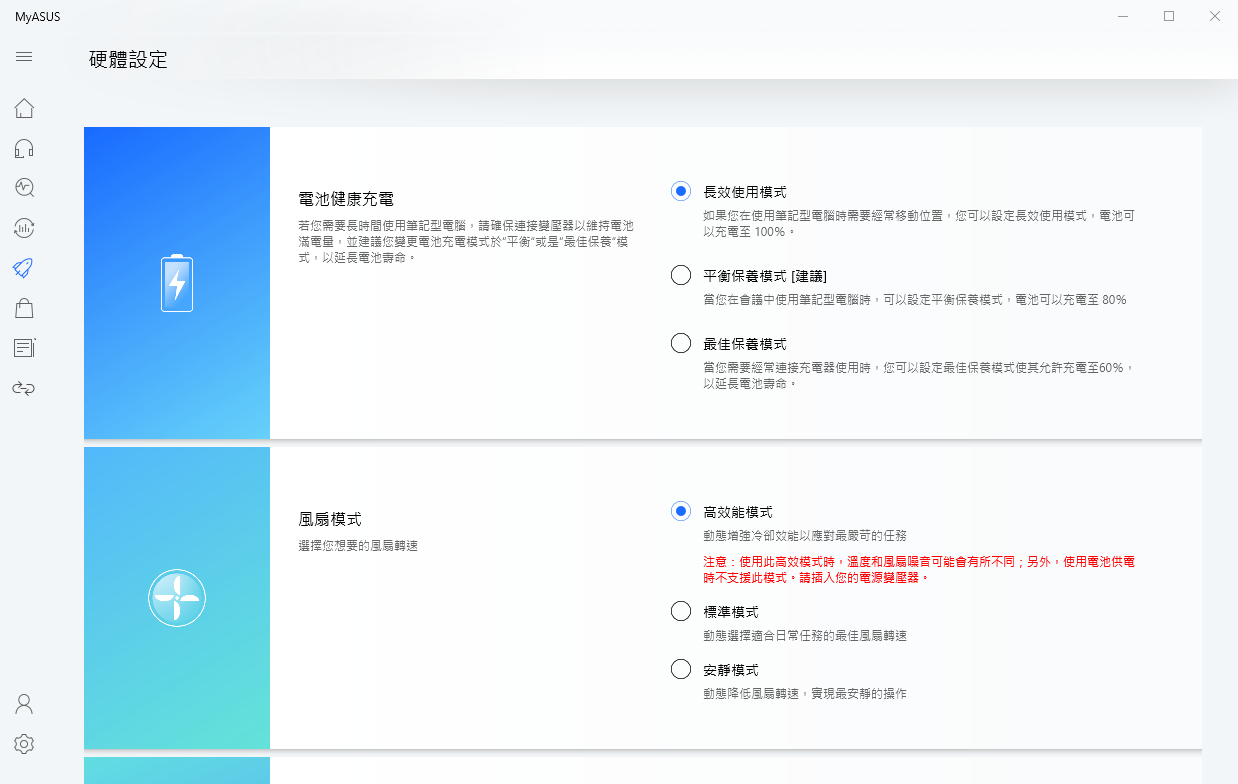Switch fan to 標準模式

(x=681, y=611)
